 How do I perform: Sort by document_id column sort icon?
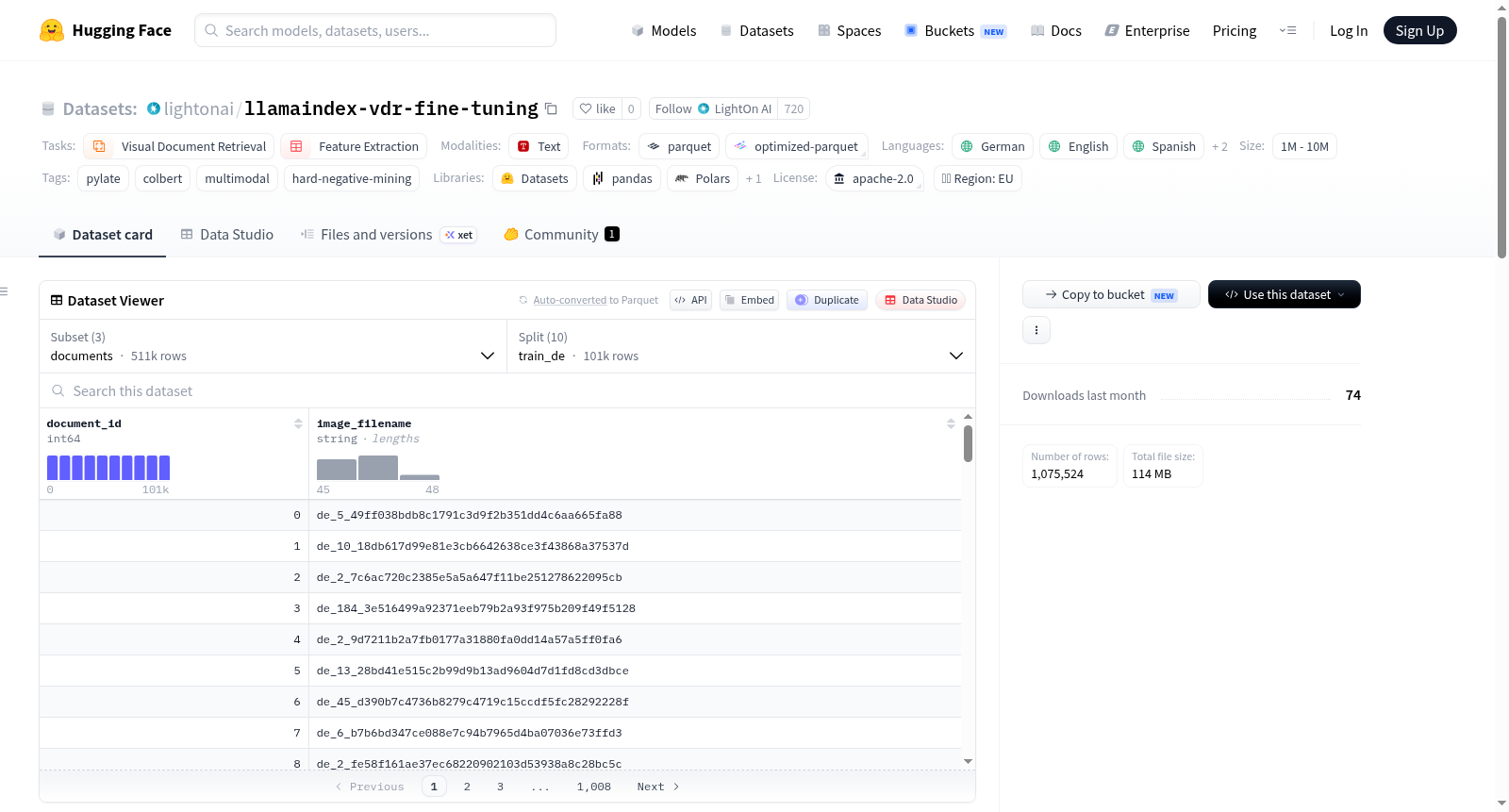298,423
